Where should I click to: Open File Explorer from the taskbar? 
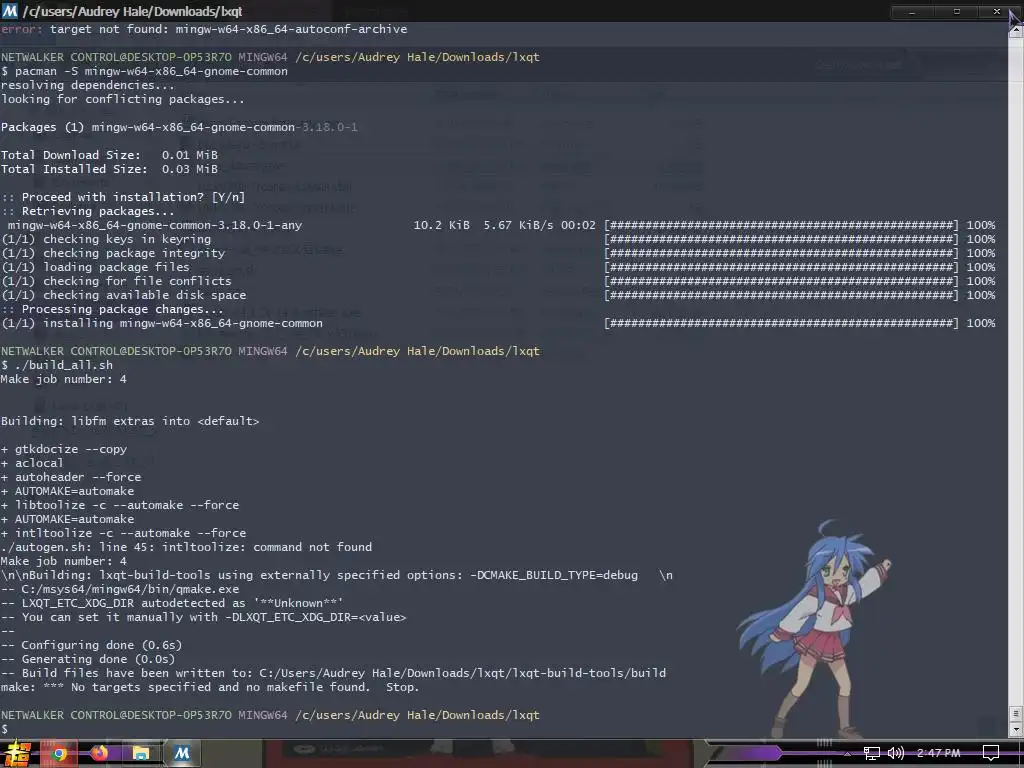coord(140,754)
